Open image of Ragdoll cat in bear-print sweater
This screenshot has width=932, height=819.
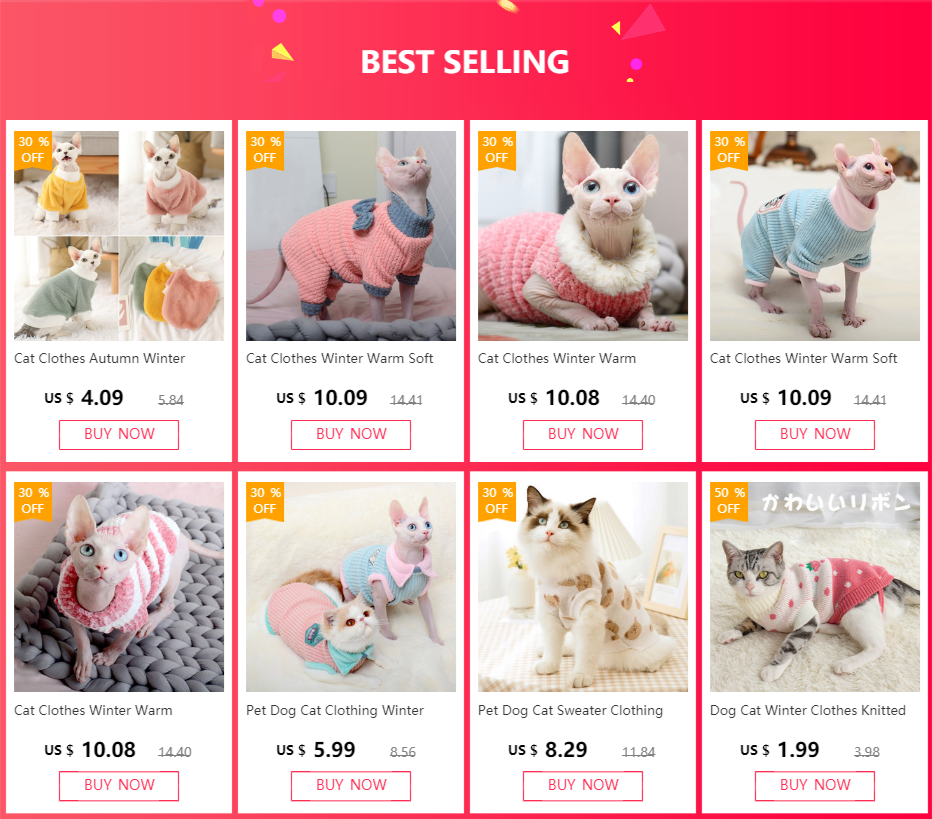582,587
